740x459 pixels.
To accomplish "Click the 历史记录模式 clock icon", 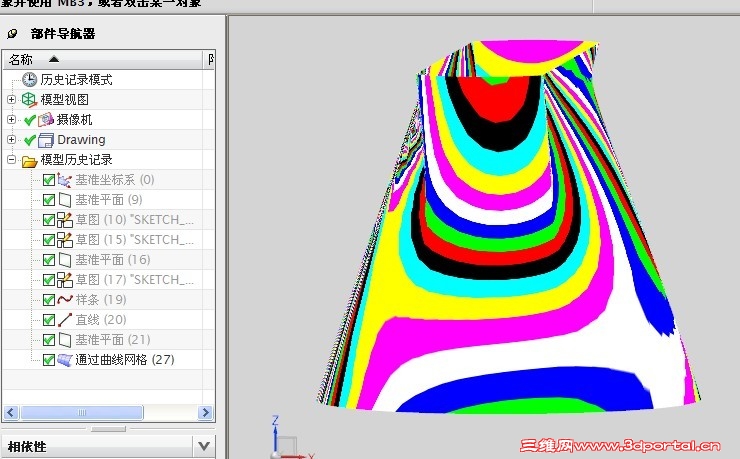I will pyautogui.click(x=29, y=79).
